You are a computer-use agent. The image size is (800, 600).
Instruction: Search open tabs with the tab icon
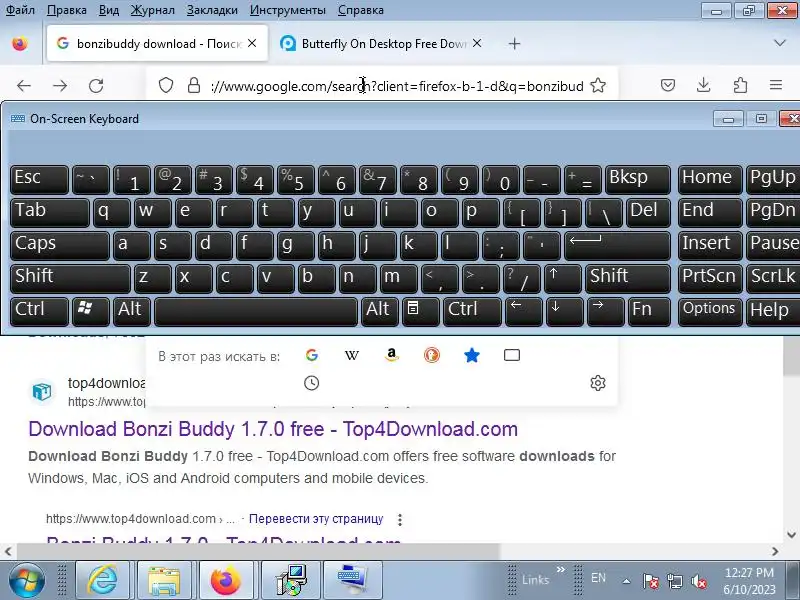pos(512,355)
